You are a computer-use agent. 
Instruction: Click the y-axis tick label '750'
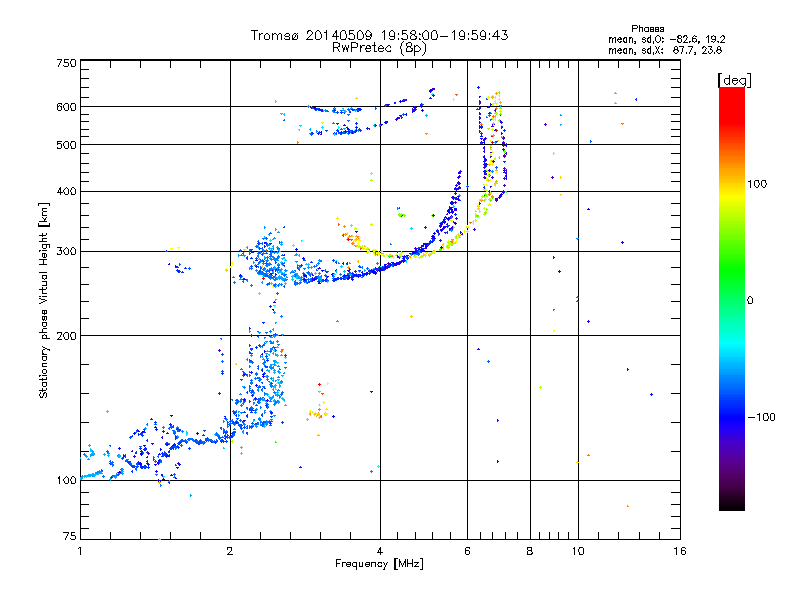click(x=66, y=63)
